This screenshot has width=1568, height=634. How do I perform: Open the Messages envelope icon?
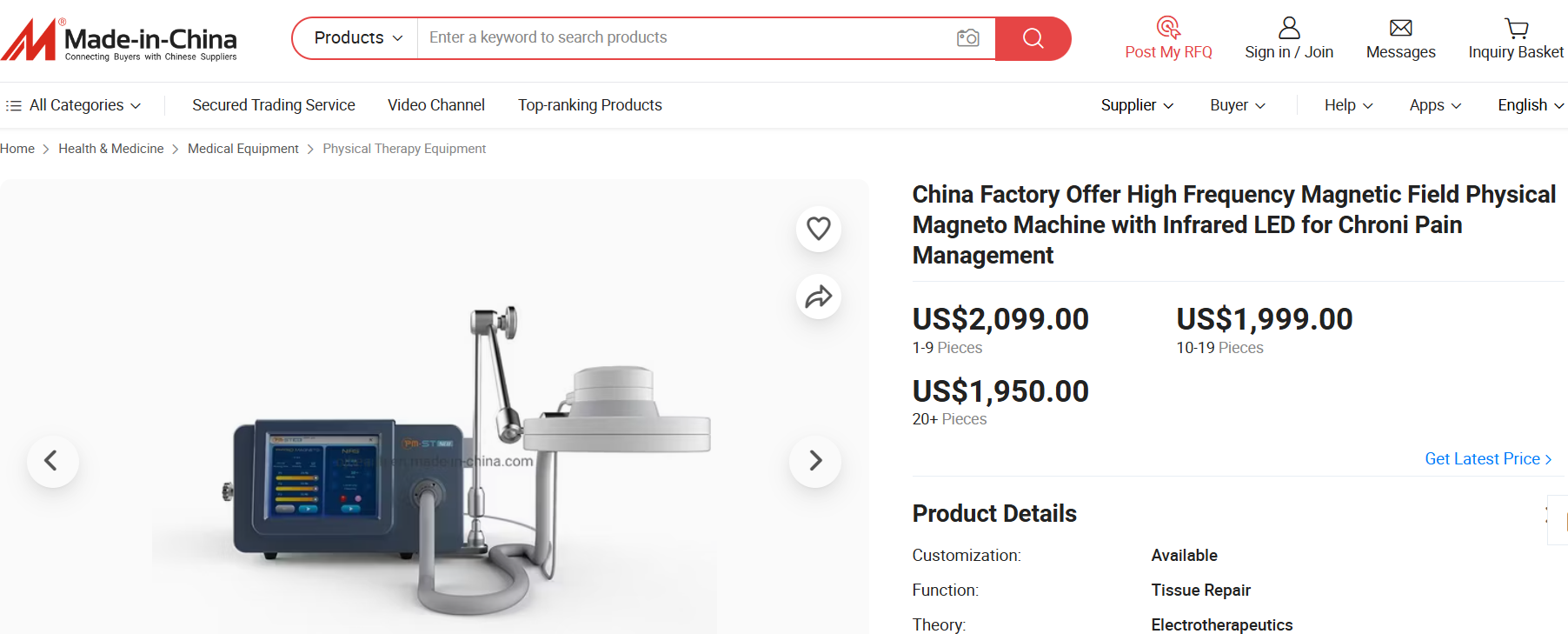click(1400, 28)
